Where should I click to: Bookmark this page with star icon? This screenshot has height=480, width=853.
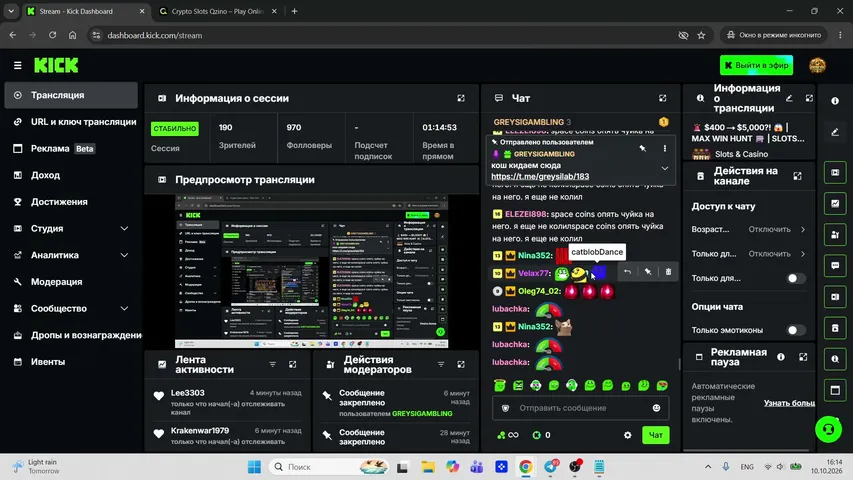(x=701, y=35)
